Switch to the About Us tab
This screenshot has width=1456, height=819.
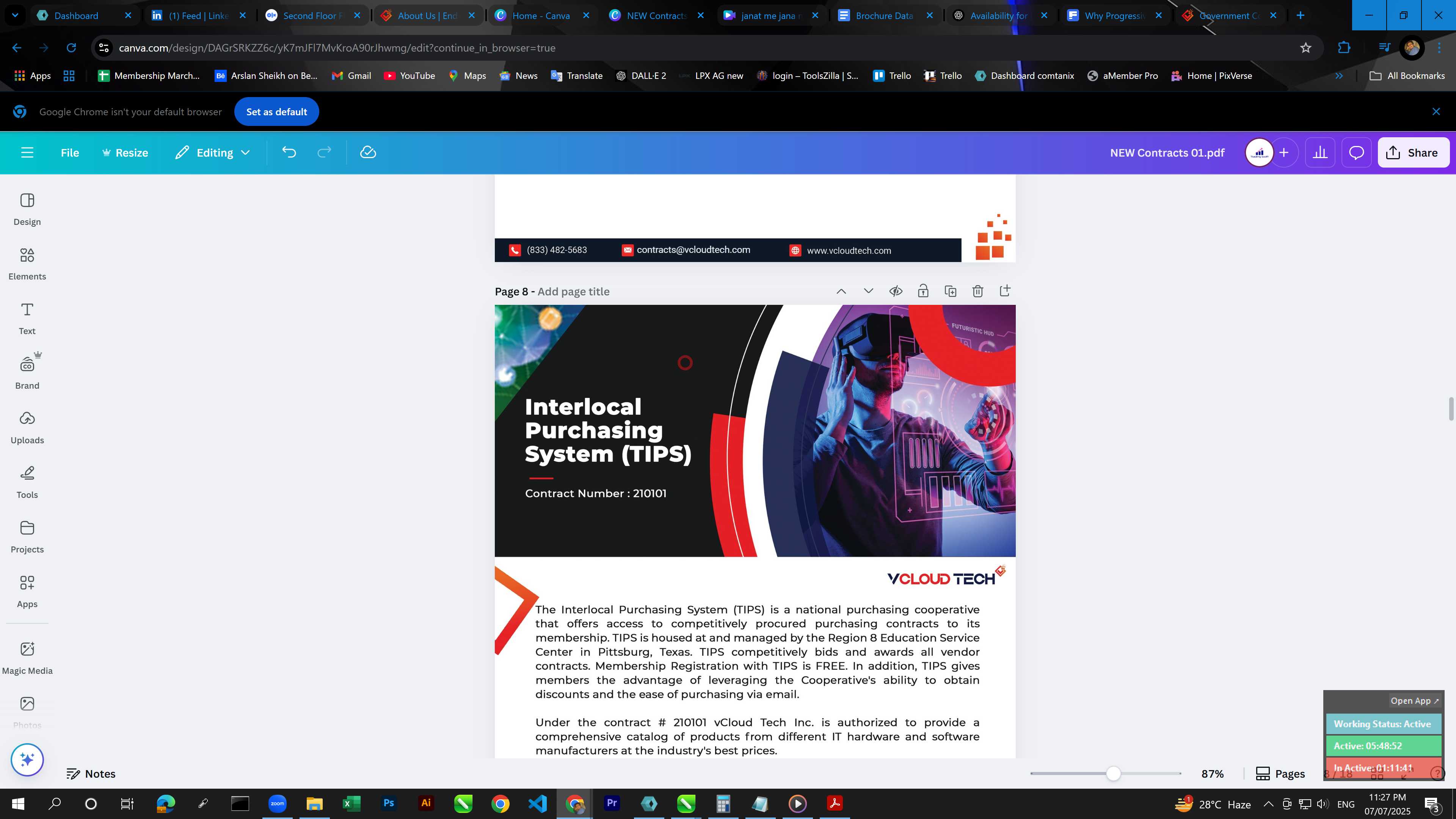427,15
